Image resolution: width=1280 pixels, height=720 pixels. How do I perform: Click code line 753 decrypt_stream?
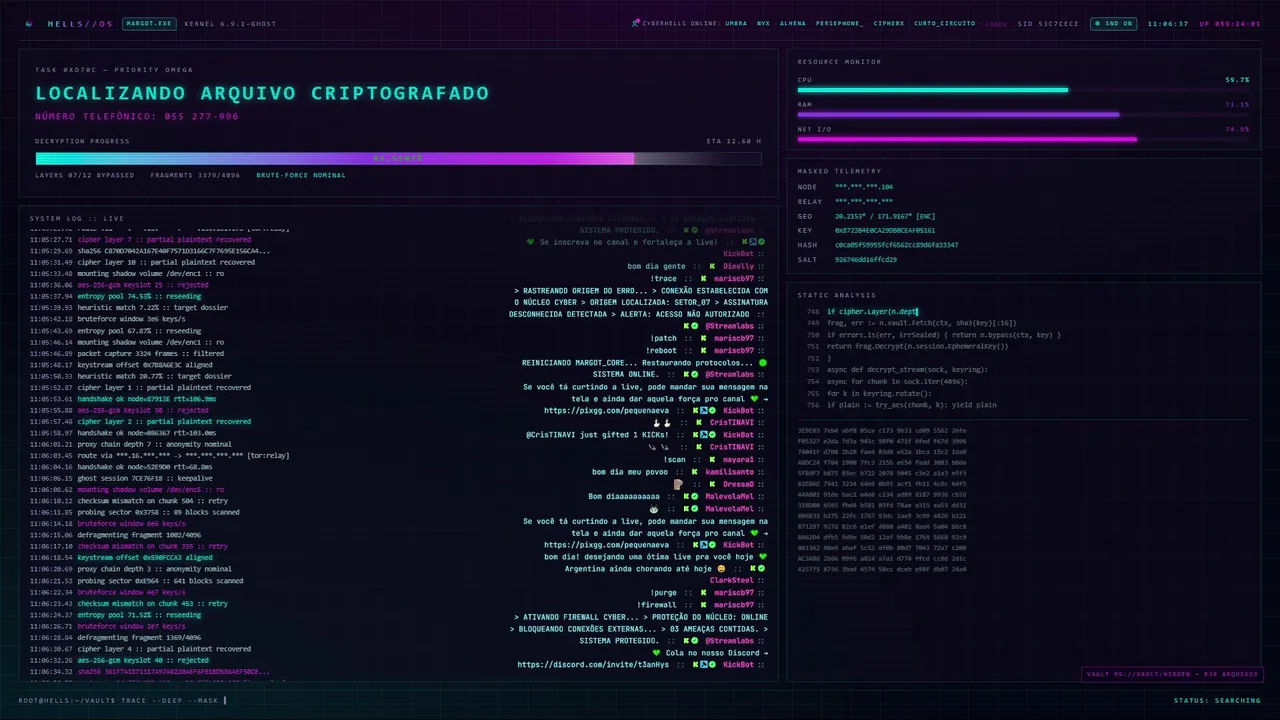pos(907,370)
